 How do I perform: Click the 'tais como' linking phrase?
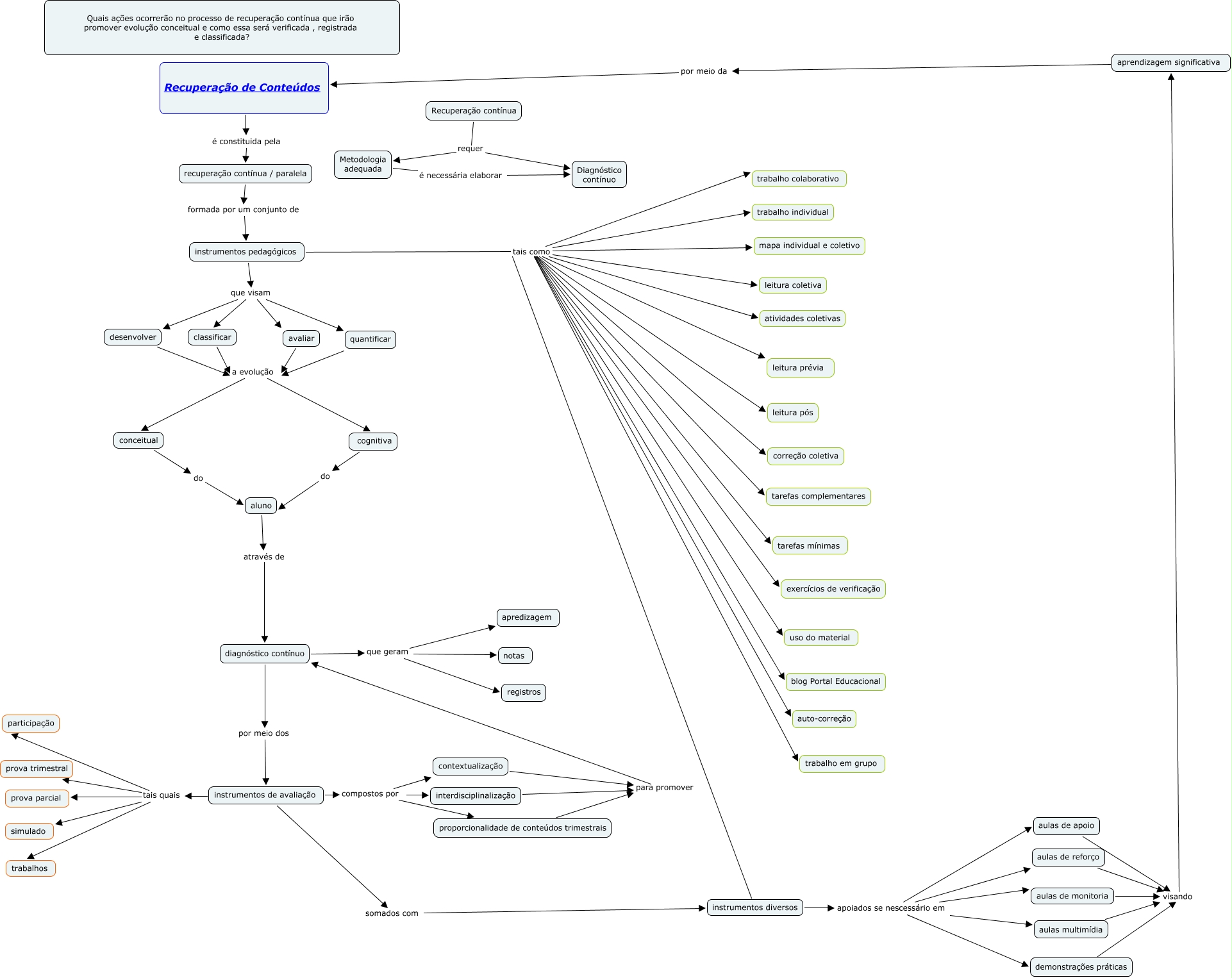531,252
